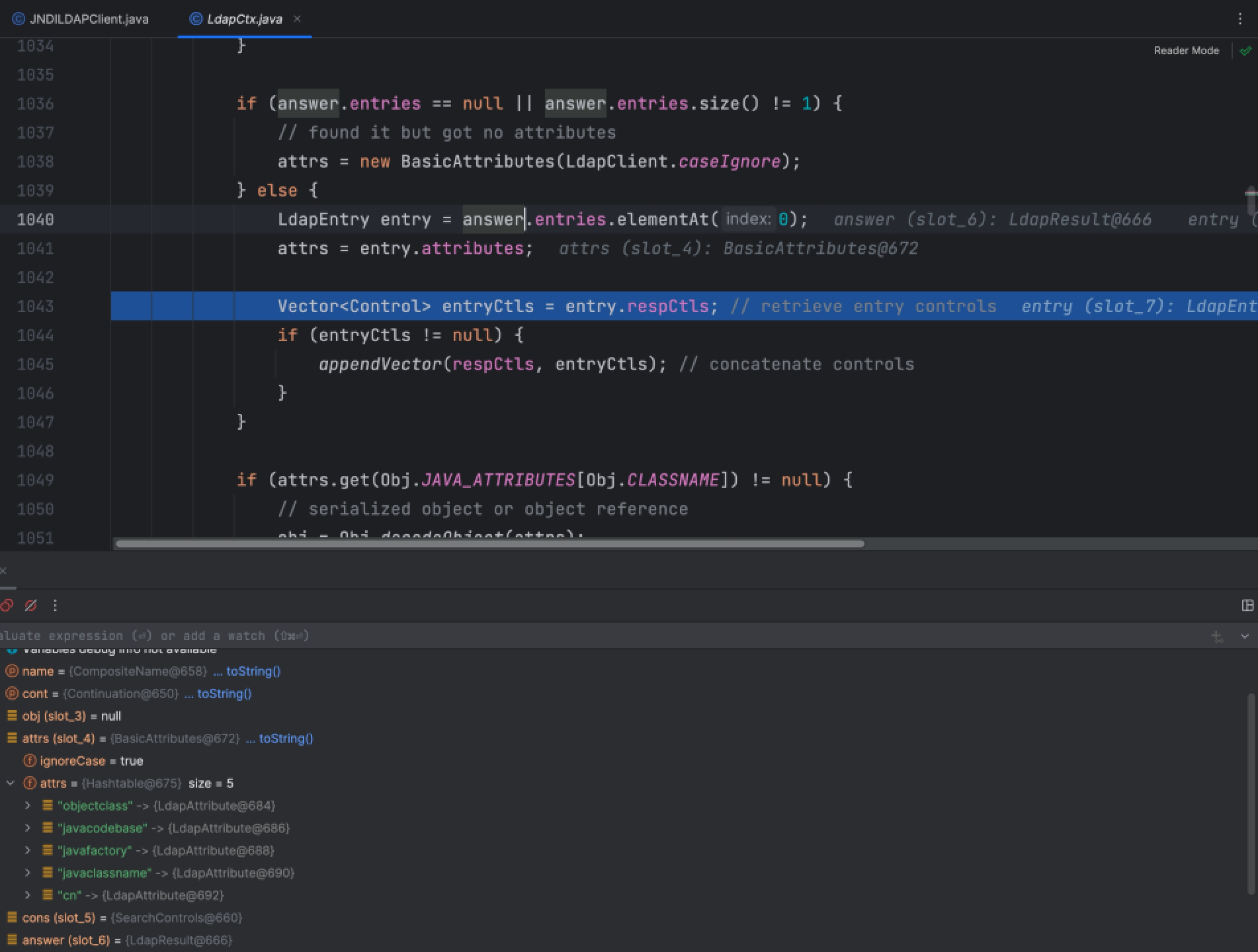Screen dimensions: 1258x952
Task: Click the "javaclassname" entry icon
Action: tap(48, 873)
